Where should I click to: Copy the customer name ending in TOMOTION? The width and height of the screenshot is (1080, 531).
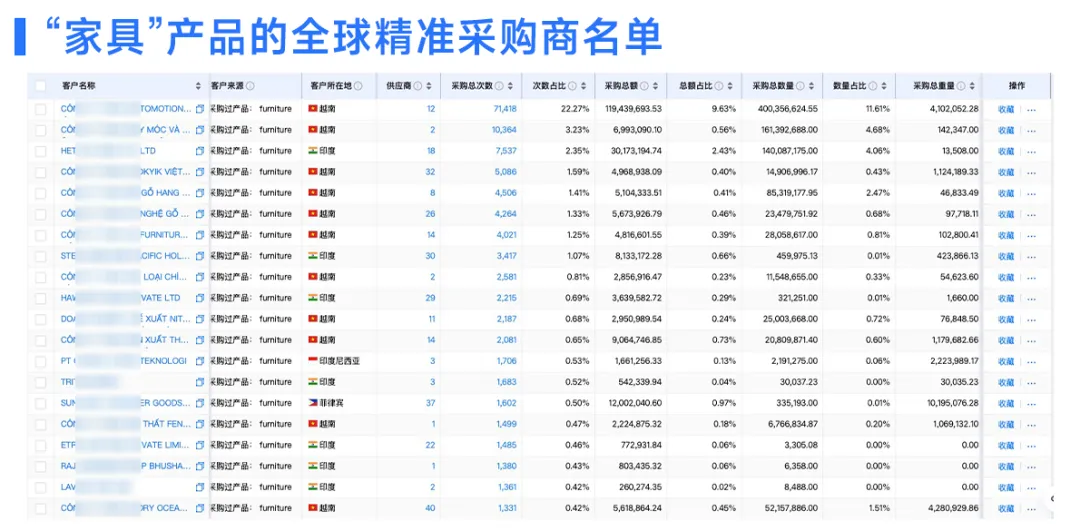(200, 109)
